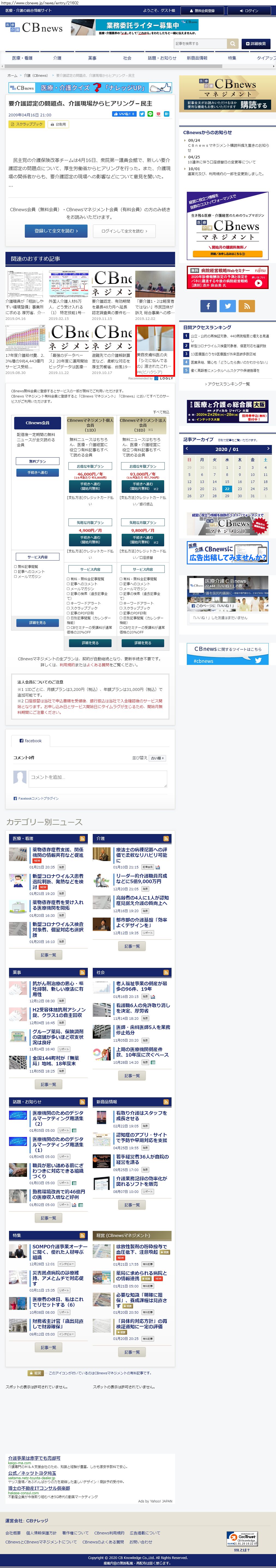Viewport: 276px width, 1568px height.
Task: Open RSS icon for 特集 category
Action: point(83,1235)
